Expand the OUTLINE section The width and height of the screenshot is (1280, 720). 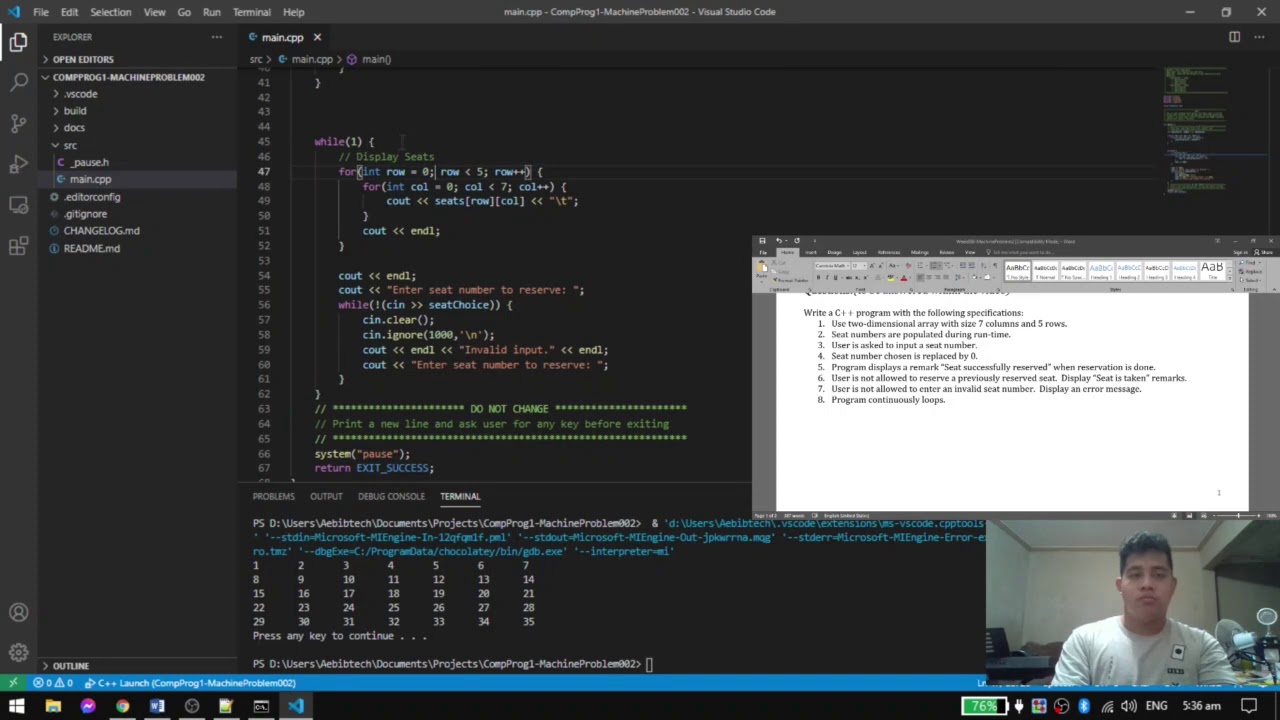tap(70, 666)
